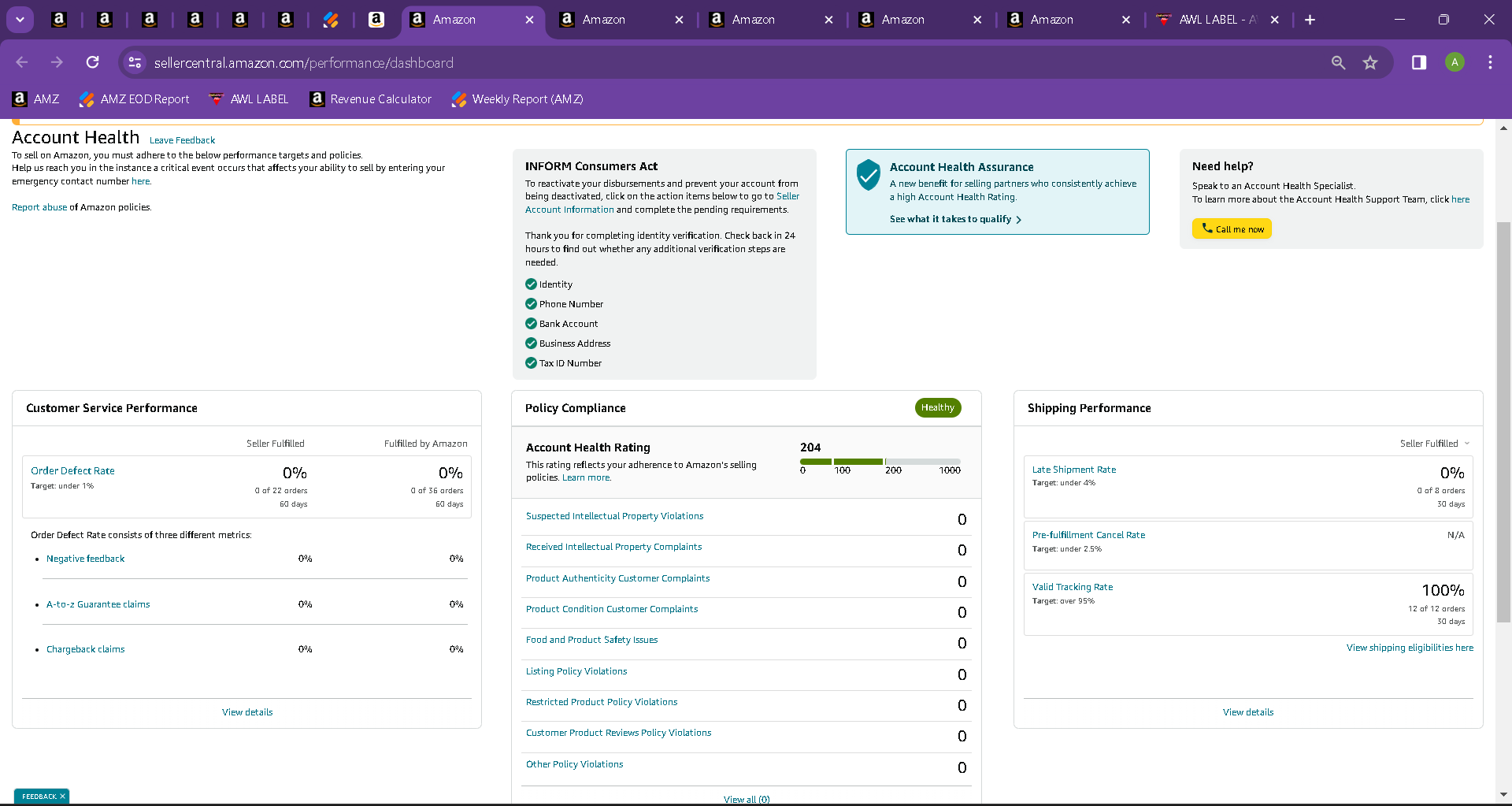Click the Account Health Assurance shield icon
This screenshot has height=806, width=1512.
click(868, 175)
